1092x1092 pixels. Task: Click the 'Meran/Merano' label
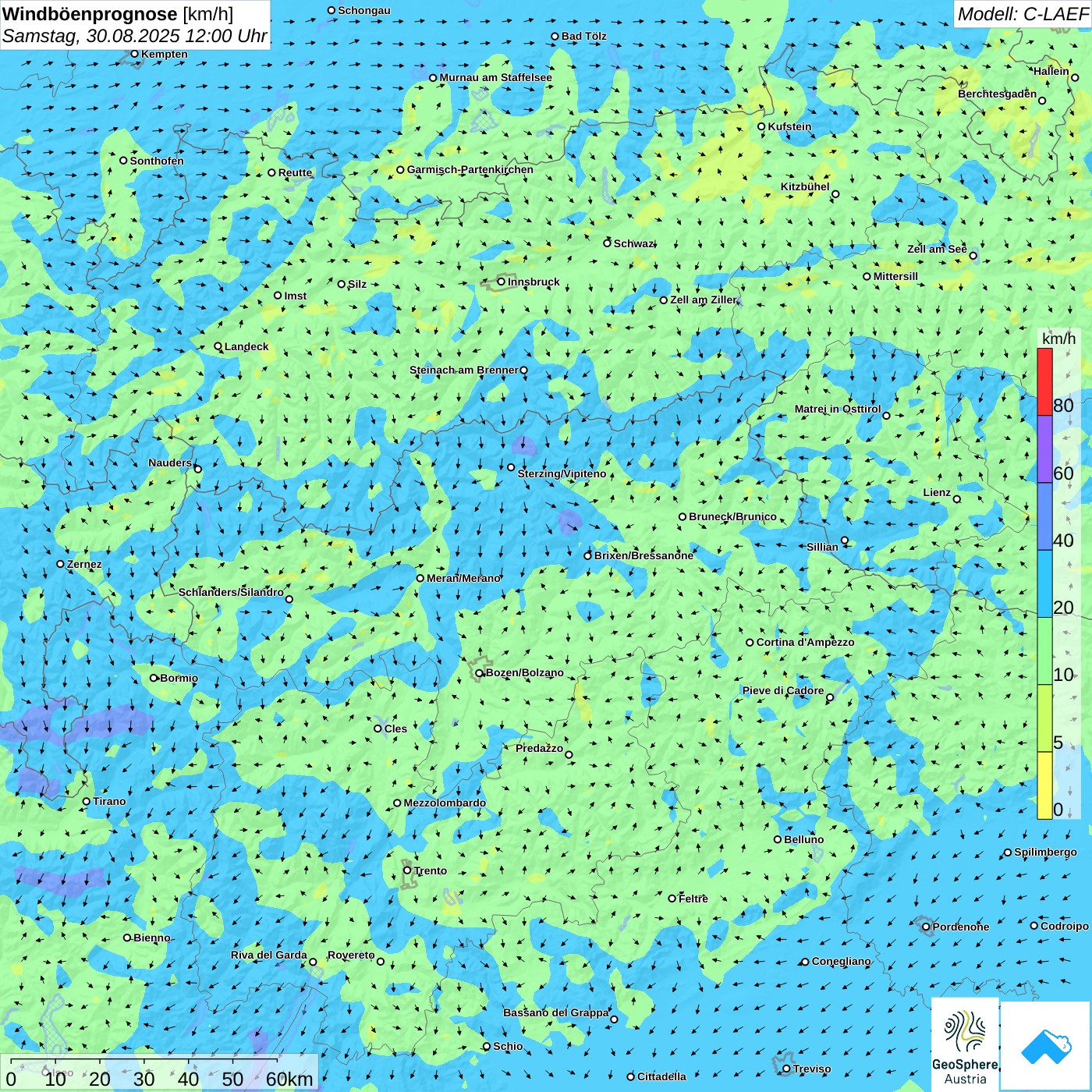coord(463,578)
